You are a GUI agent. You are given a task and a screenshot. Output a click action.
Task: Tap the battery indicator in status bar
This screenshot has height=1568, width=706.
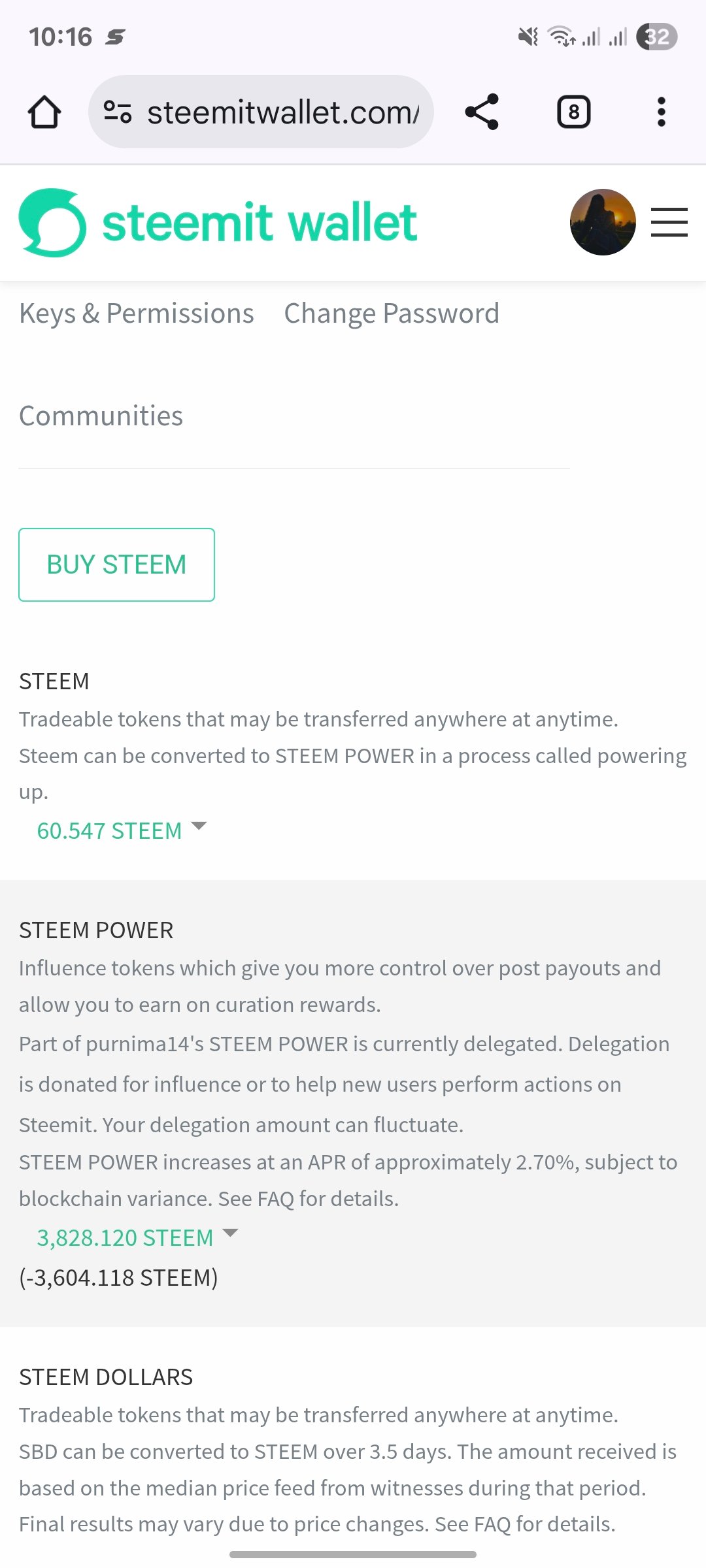656,37
